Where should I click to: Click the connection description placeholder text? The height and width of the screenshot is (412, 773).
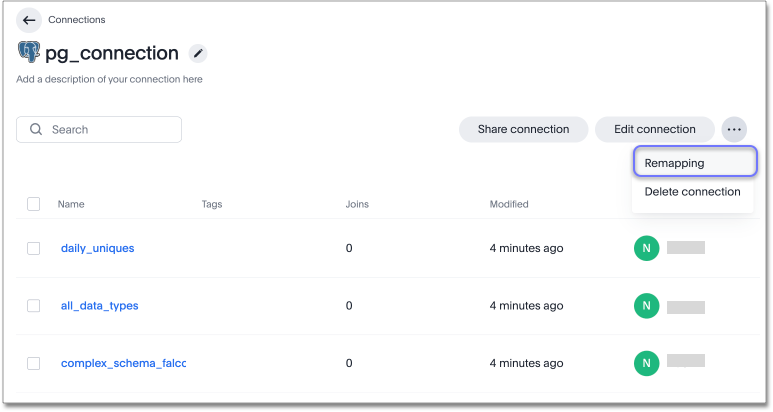click(109, 79)
